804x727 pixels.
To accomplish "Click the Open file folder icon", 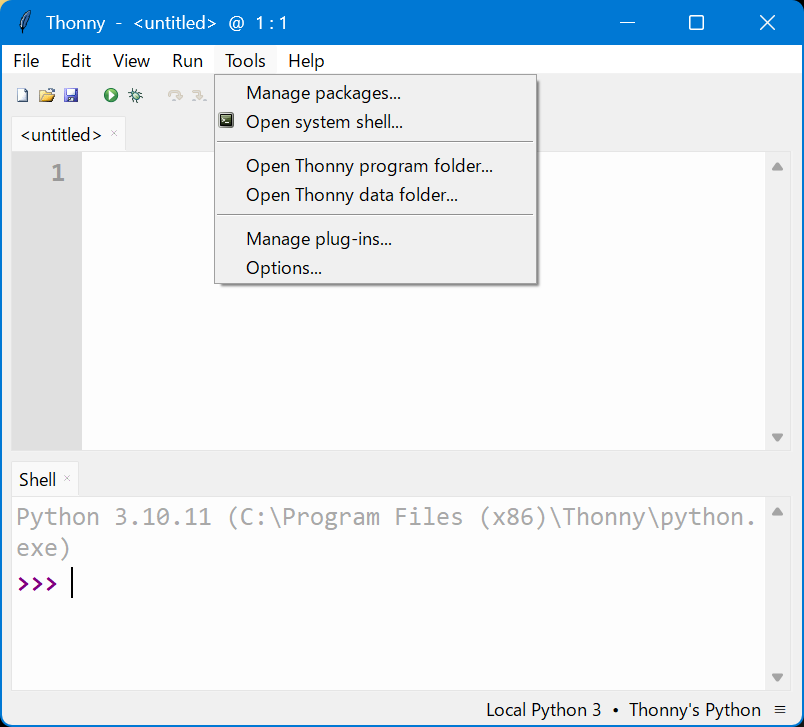I will click(47, 95).
